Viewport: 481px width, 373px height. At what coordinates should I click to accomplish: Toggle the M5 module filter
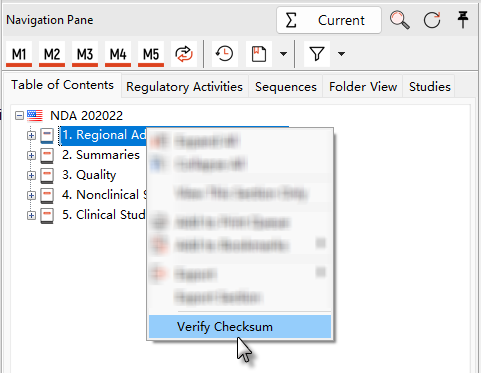pyautogui.click(x=151, y=54)
